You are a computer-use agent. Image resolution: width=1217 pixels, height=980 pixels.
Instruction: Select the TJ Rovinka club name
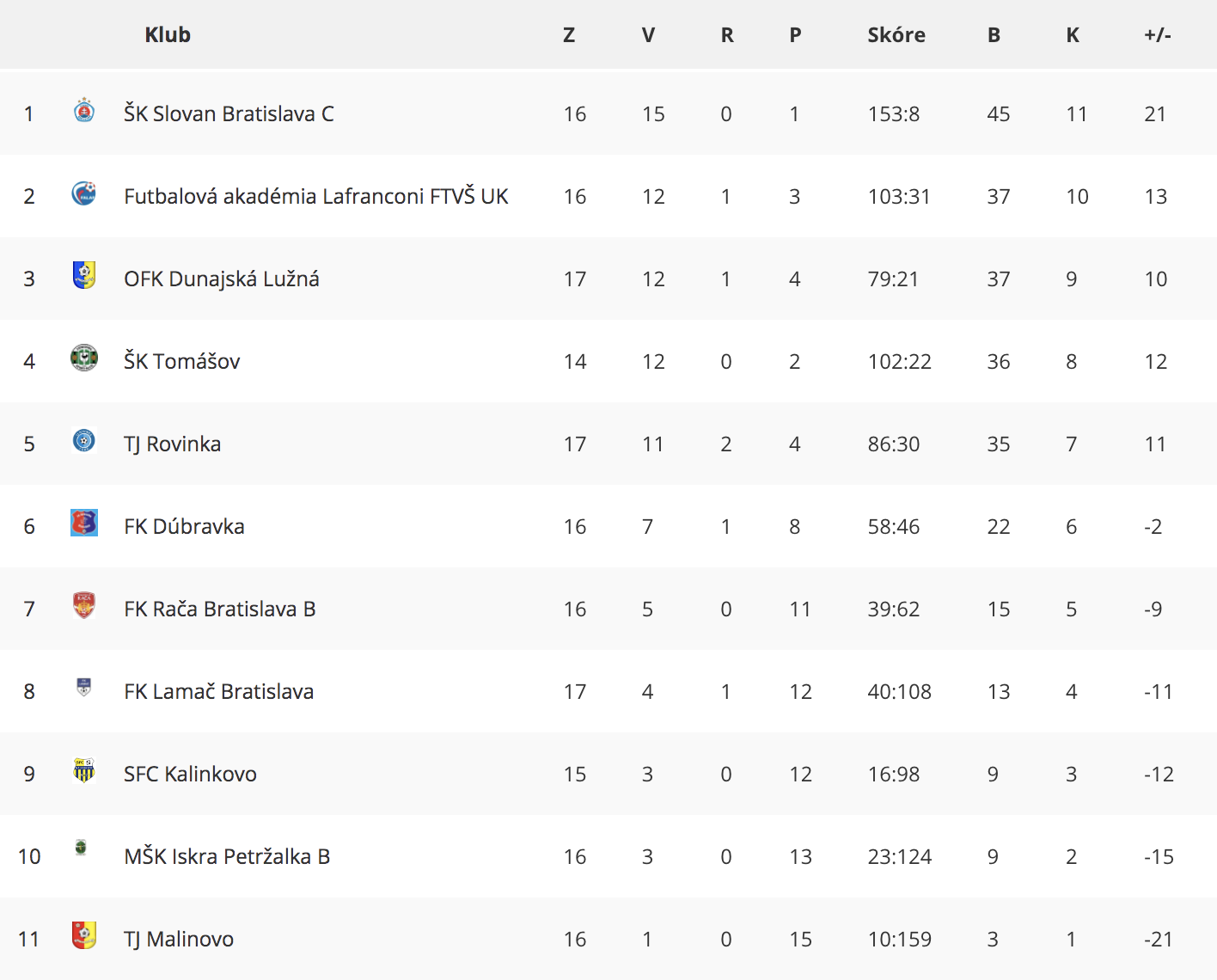tap(172, 444)
